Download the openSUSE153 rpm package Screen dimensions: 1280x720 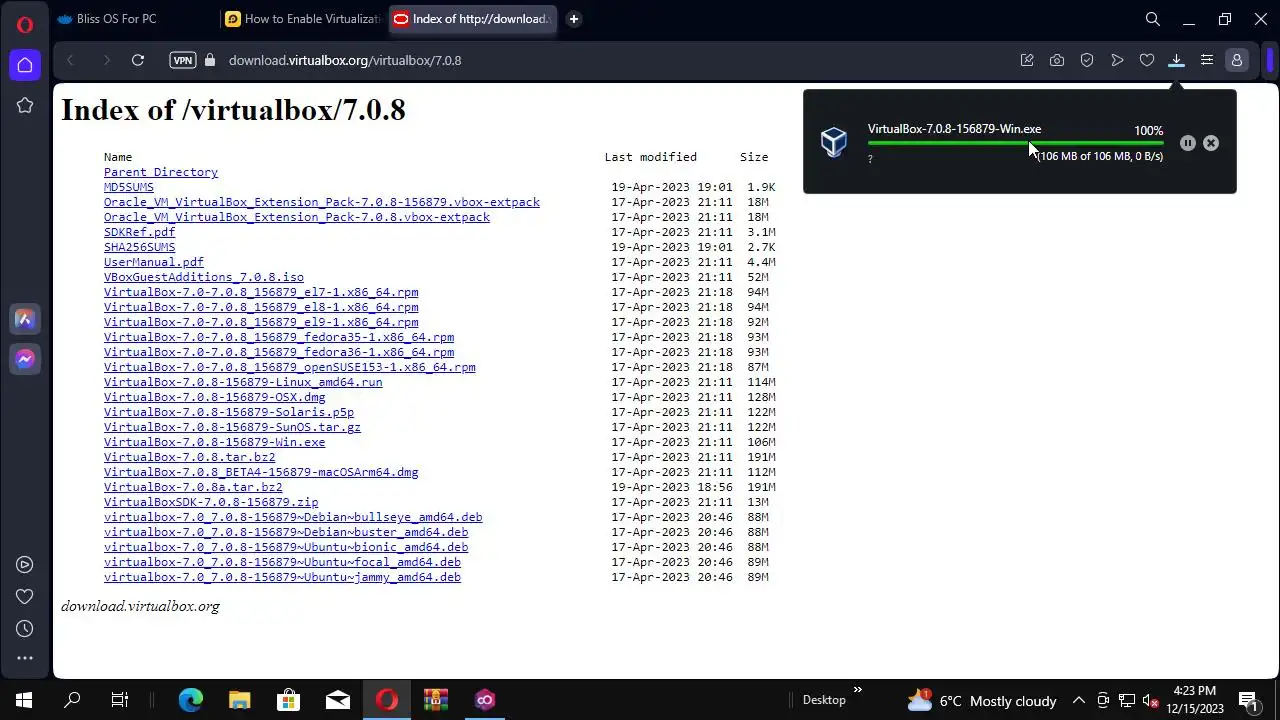290,367
